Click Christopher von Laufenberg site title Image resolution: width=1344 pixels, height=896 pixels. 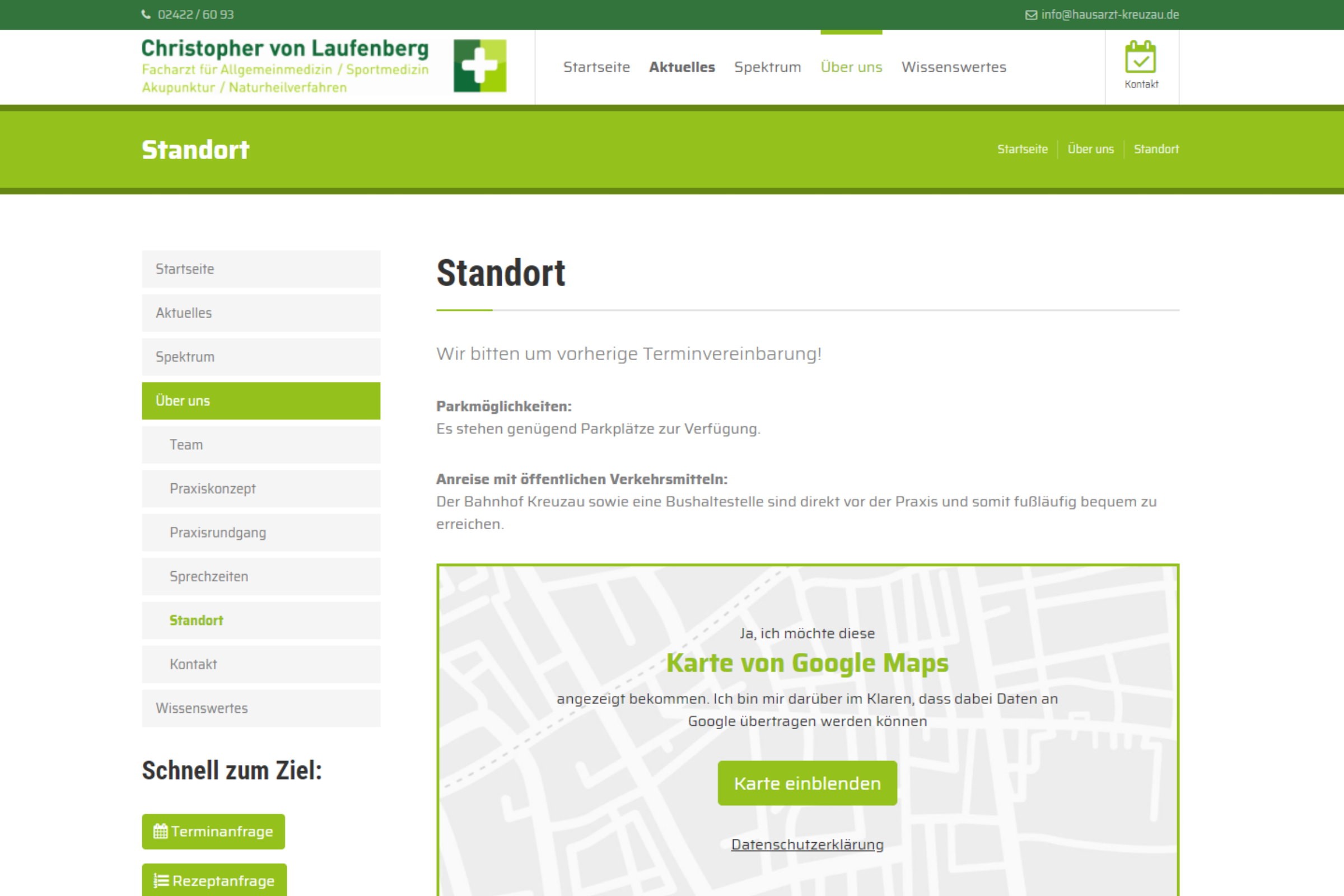point(284,49)
